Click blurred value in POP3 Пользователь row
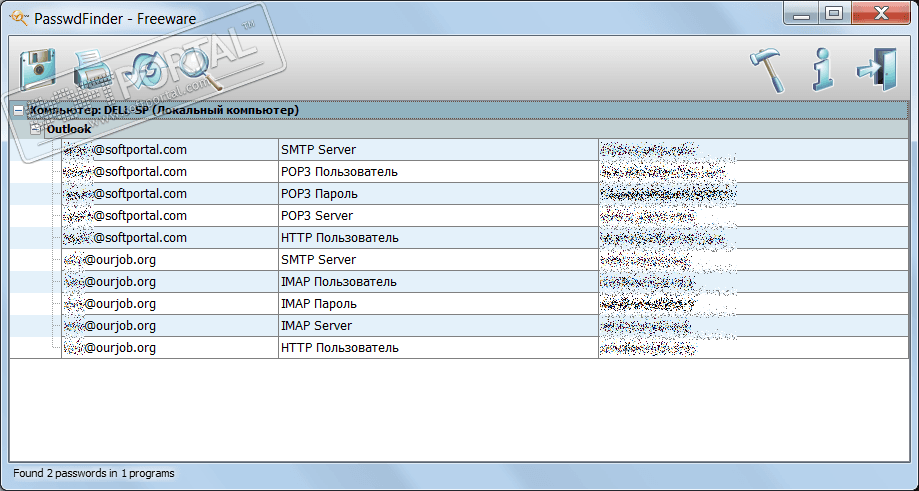This screenshot has height=491, width=919. click(x=663, y=172)
